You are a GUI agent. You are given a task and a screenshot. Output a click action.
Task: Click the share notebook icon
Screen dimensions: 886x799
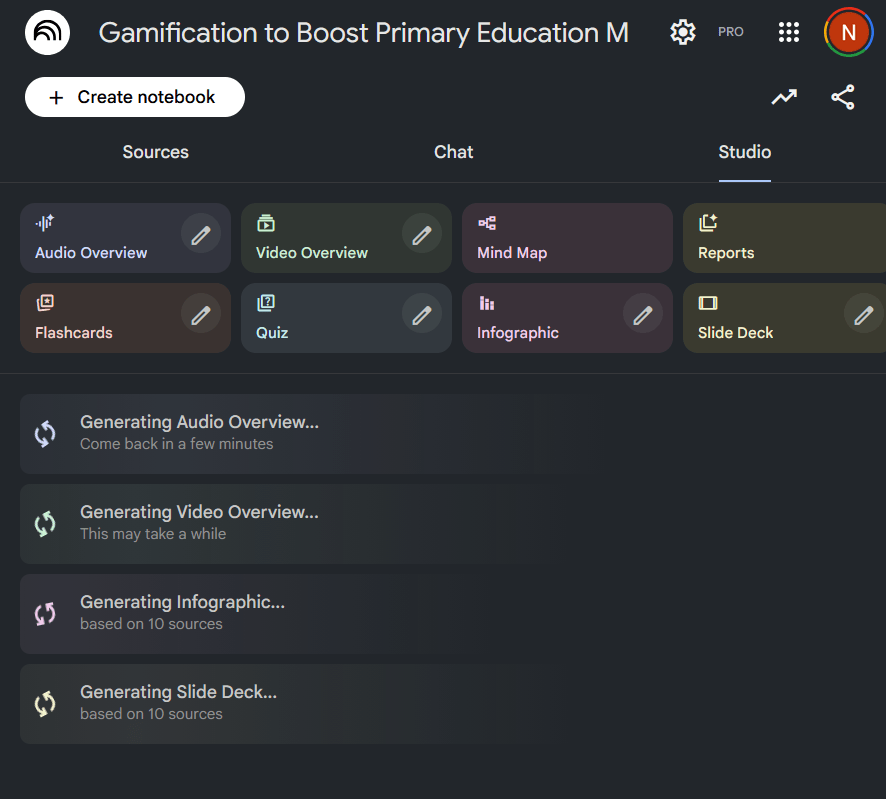pyautogui.click(x=843, y=97)
